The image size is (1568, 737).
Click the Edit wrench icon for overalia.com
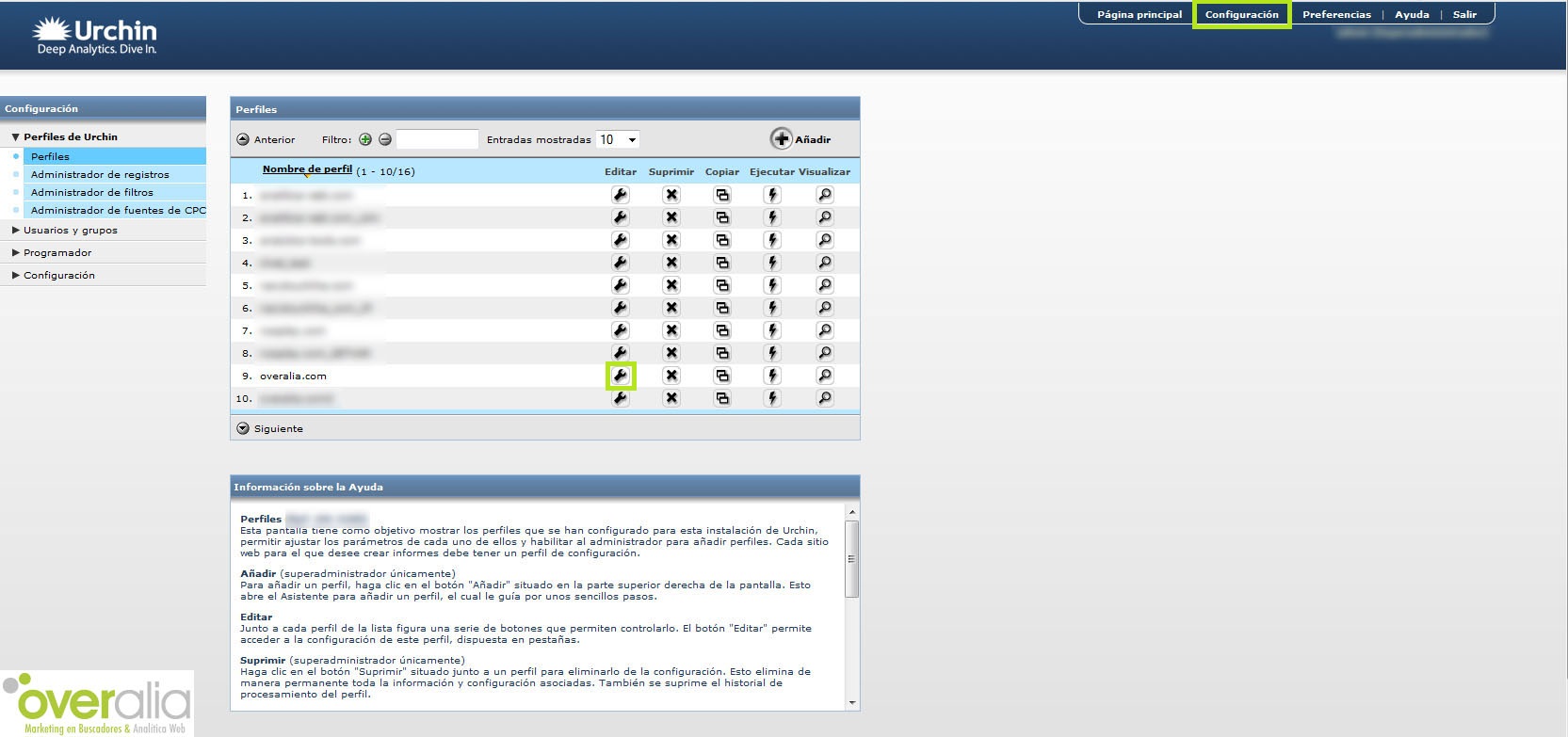coord(620,376)
